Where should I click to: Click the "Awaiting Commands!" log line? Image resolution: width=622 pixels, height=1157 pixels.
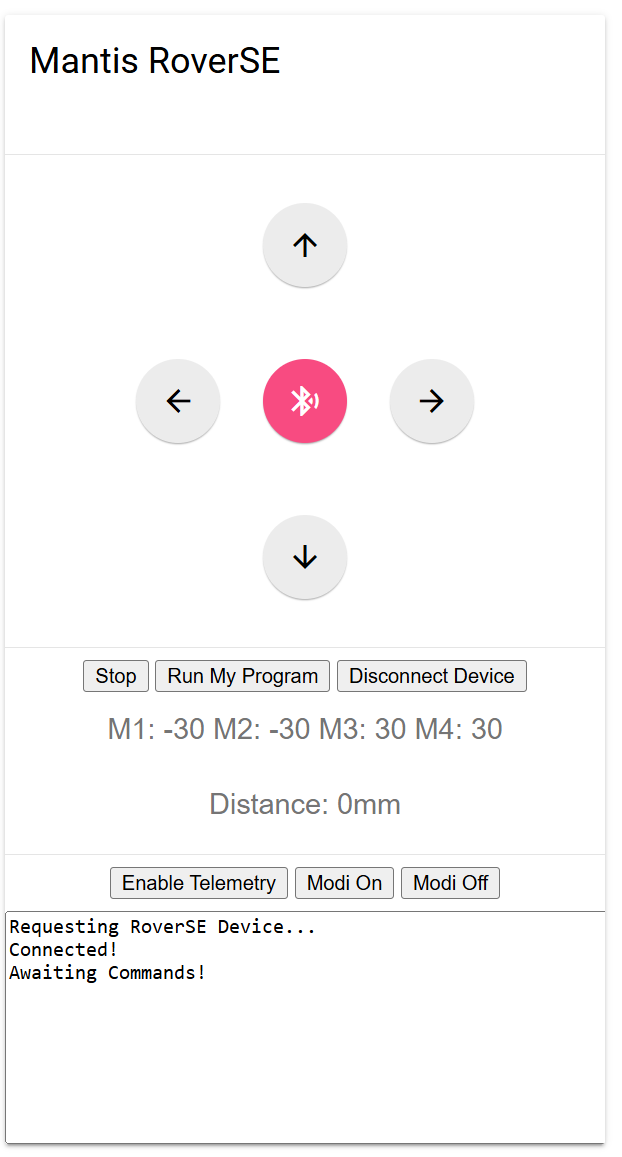108,973
